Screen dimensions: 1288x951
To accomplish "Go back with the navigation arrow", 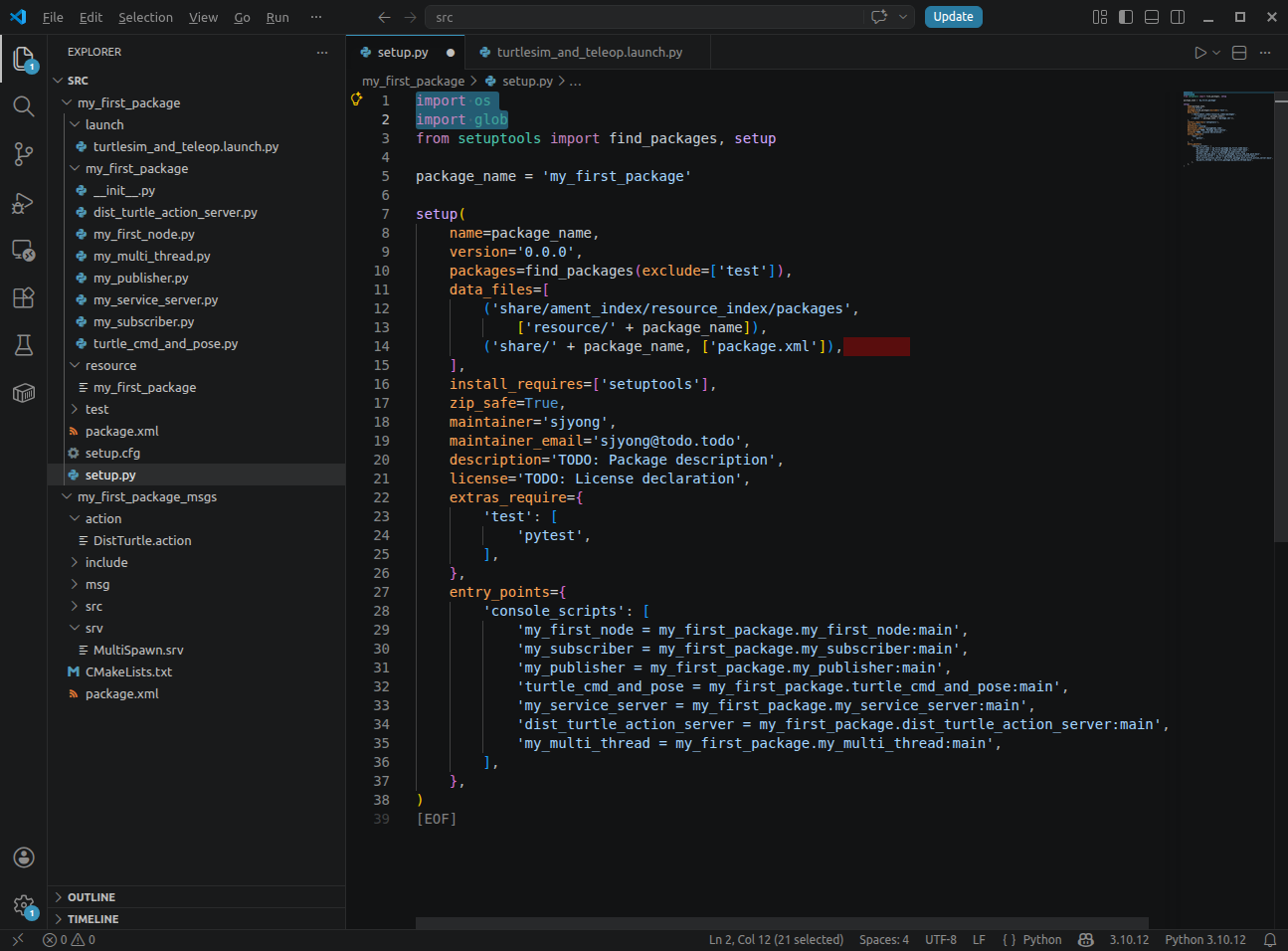I will (x=385, y=17).
